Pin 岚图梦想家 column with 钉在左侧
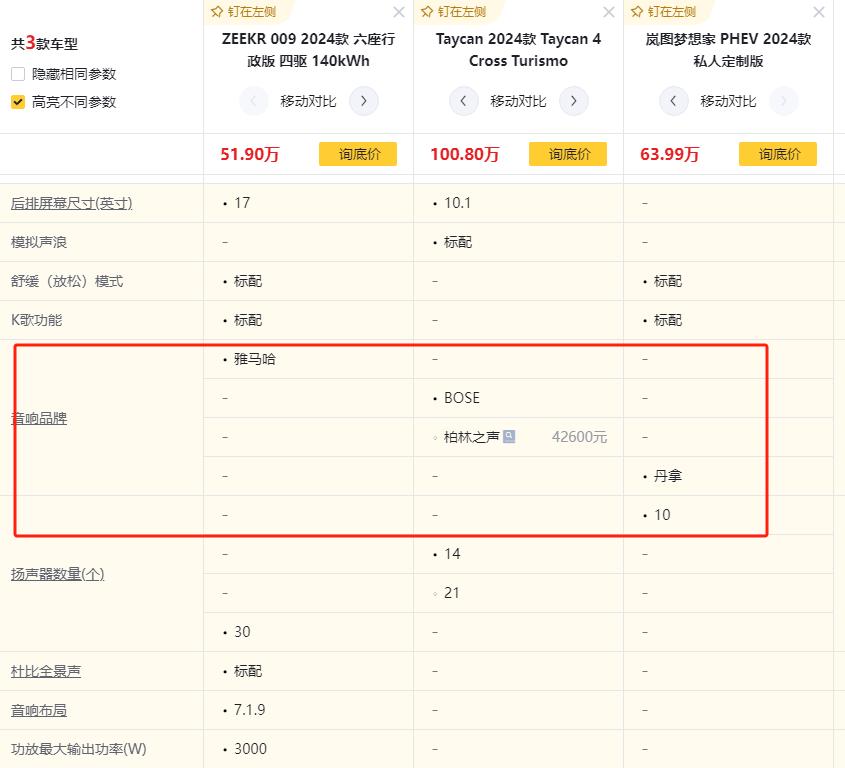This screenshot has width=845, height=768. (664, 11)
